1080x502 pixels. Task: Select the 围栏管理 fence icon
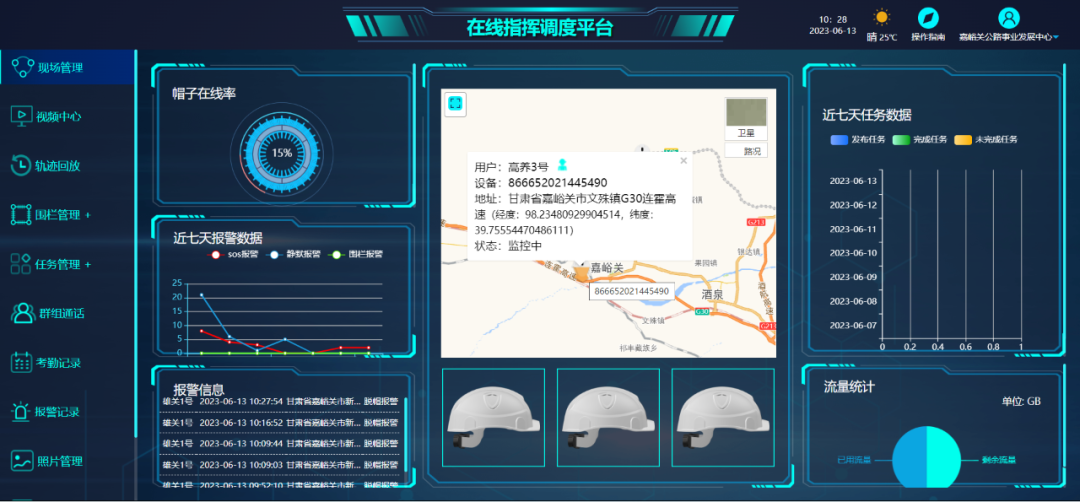tap(21, 214)
